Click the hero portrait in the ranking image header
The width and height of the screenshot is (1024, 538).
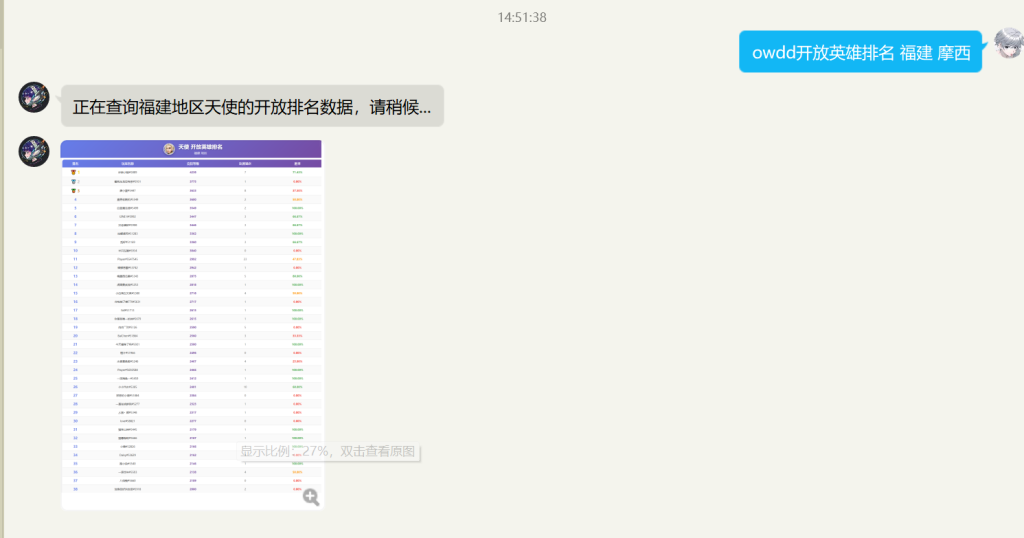click(x=169, y=149)
